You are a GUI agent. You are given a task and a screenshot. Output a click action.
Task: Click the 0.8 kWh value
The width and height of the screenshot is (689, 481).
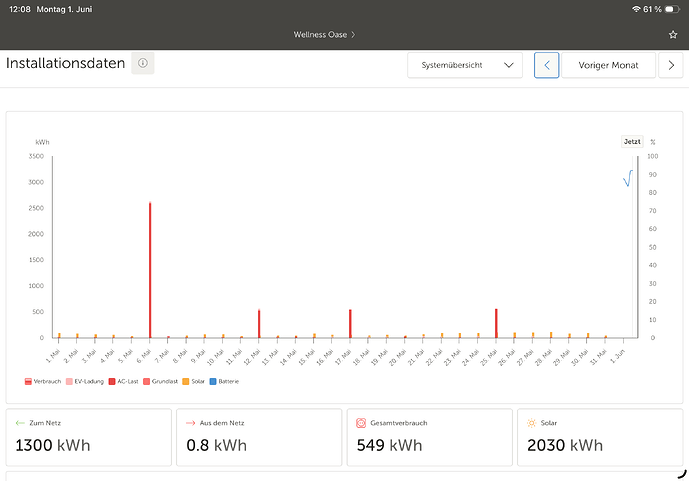click(x=216, y=445)
